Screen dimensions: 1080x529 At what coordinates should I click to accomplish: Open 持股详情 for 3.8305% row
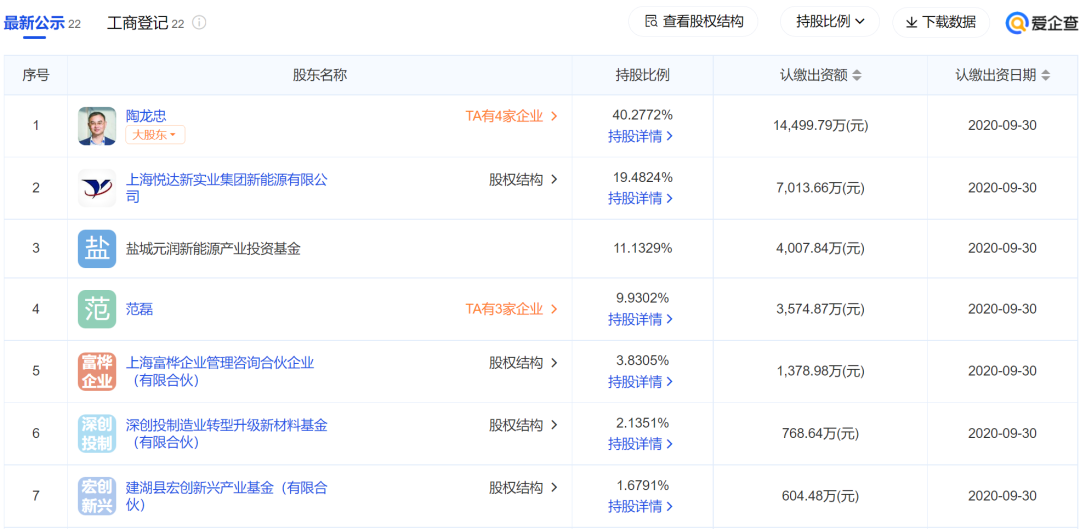(641, 382)
